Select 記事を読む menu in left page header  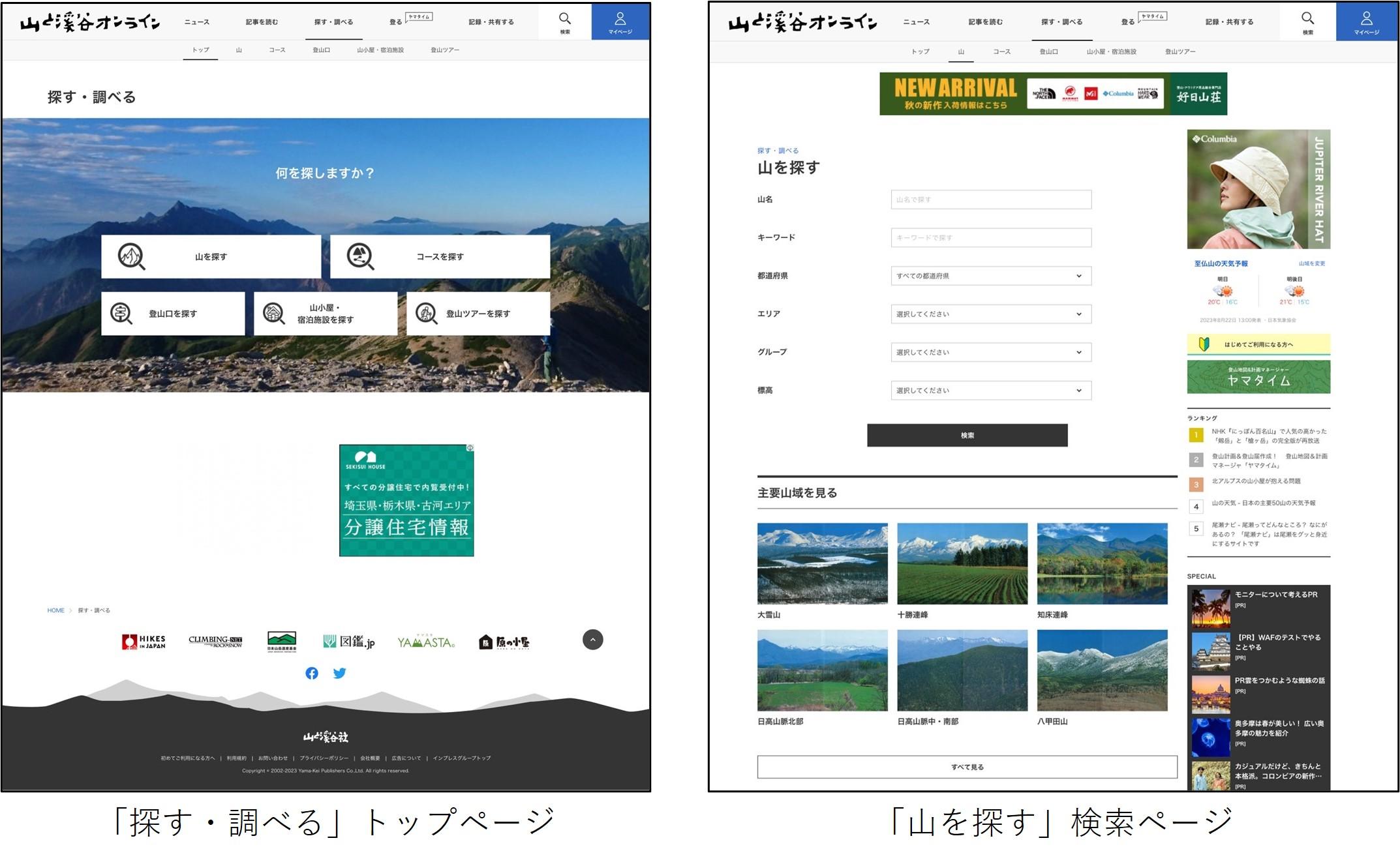pos(262,22)
